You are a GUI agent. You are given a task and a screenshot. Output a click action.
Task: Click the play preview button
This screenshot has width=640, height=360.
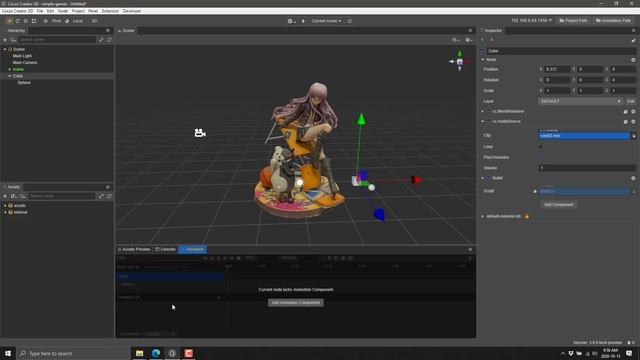303,21
